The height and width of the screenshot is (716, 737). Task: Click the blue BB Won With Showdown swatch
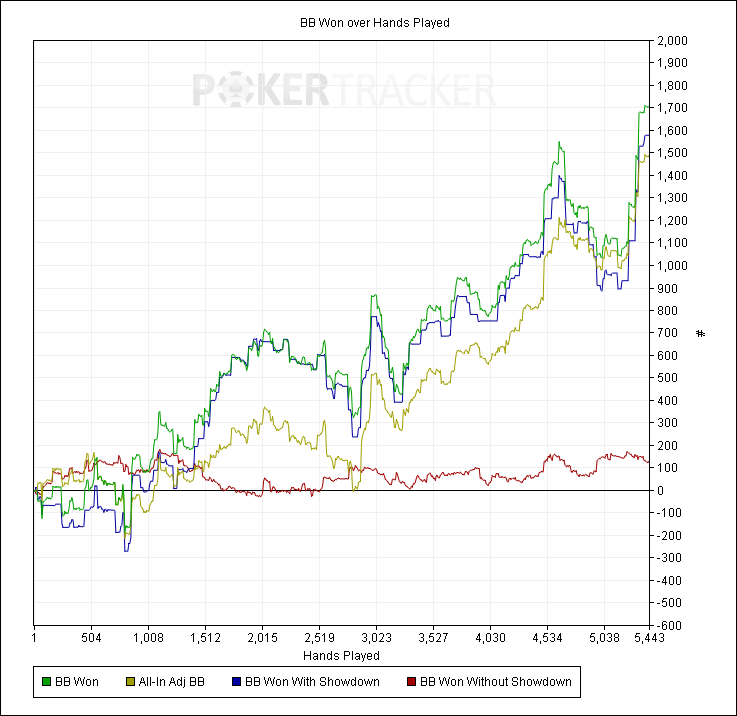[x=236, y=682]
